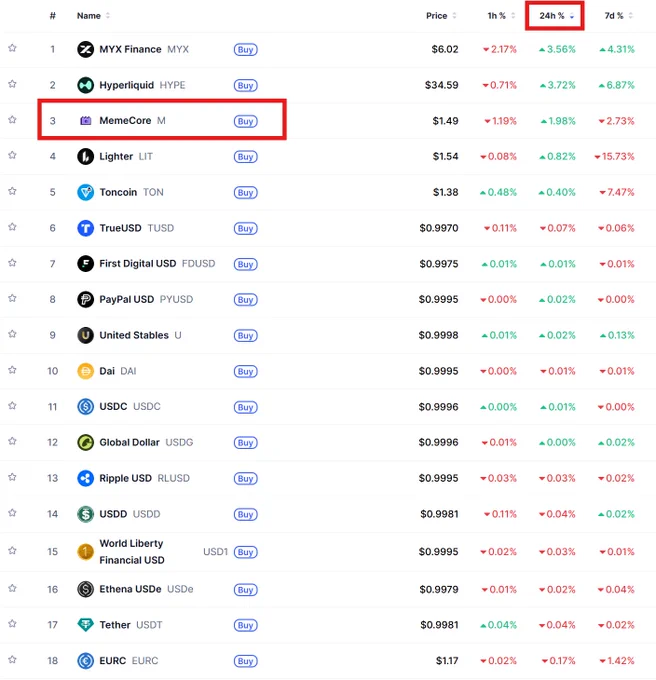Click the Hyperliquid coin logo
The width and height of the screenshot is (656, 680).
[85, 85]
